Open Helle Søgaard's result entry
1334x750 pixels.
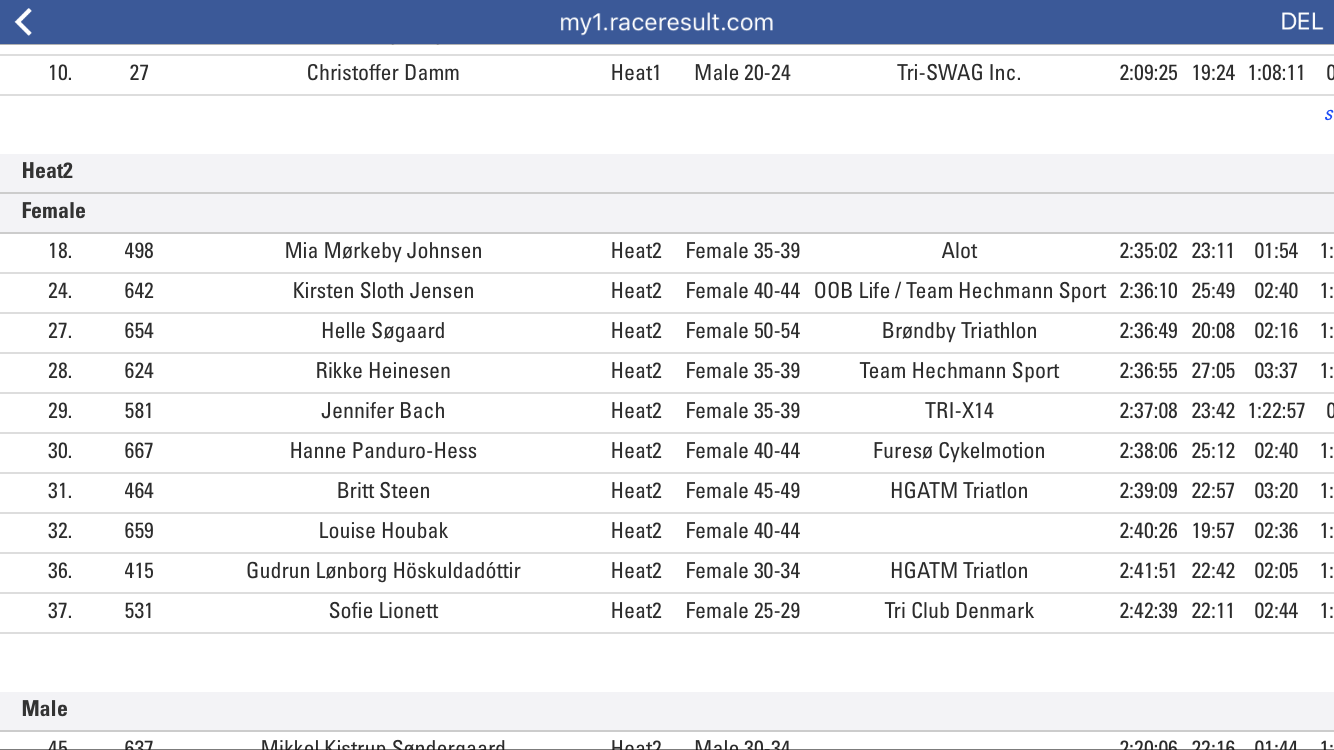coord(383,331)
